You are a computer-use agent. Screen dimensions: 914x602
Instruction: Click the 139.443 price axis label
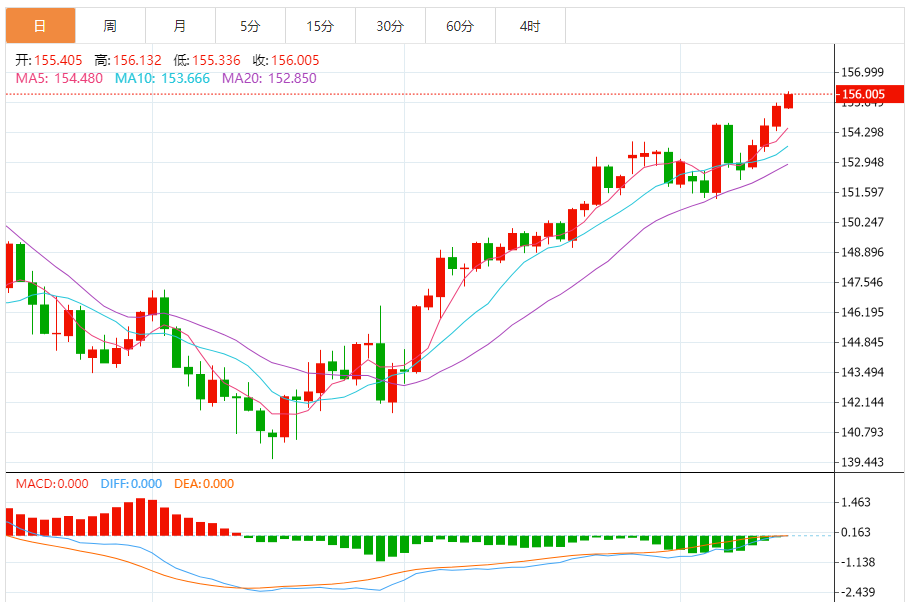click(863, 462)
